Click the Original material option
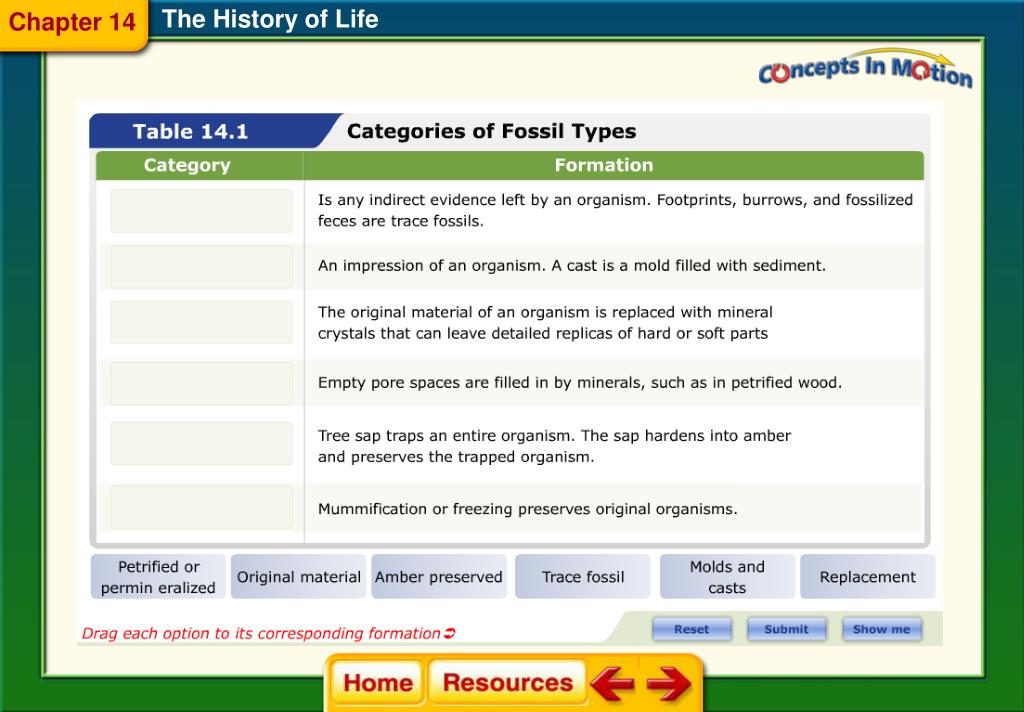This screenshot has width=1024, height=712. point(298,576)
